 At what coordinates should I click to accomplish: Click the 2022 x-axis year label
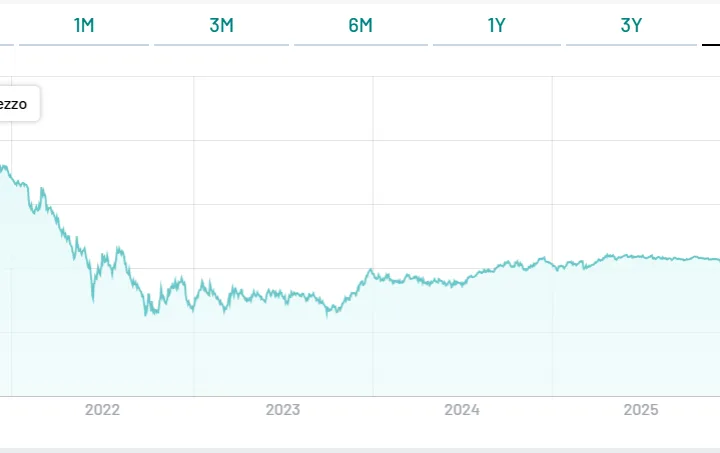coord(102,409)
